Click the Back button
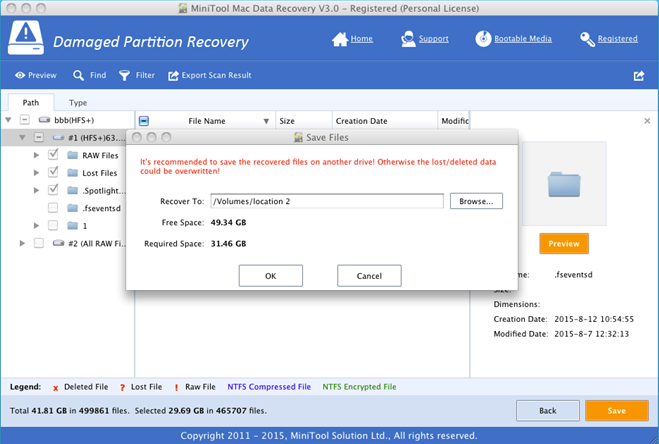659x444 pixels. (548, 411)
